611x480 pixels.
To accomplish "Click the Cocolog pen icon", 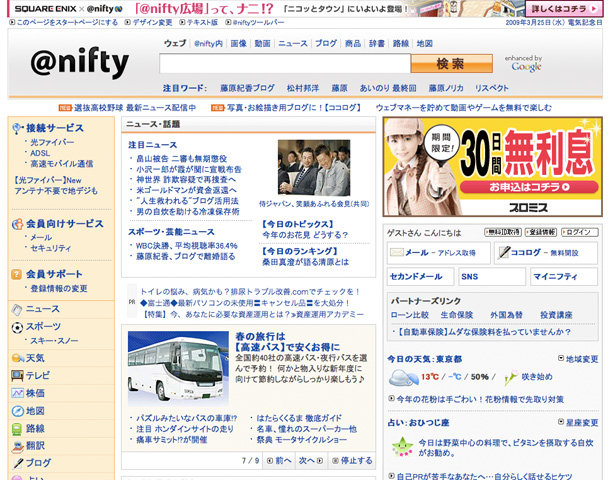I will pyautogui.click(x=503, y=252).
